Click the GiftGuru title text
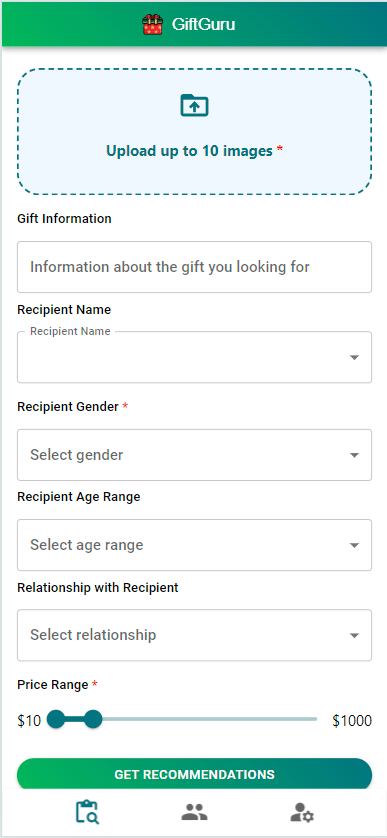This screenshot has width=387, height=838. (x=203, y=25)
